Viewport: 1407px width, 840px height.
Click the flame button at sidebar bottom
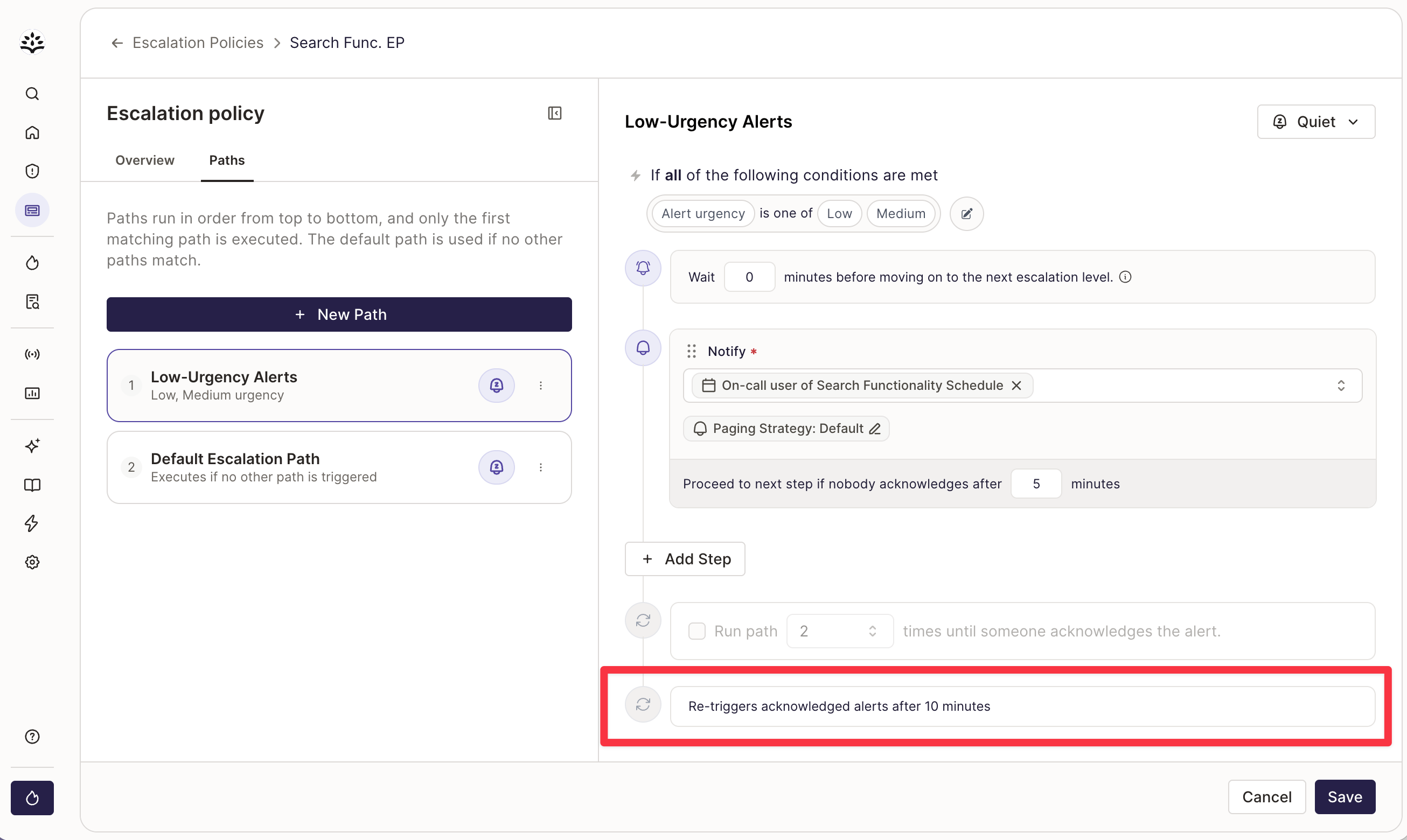point(32,798)
